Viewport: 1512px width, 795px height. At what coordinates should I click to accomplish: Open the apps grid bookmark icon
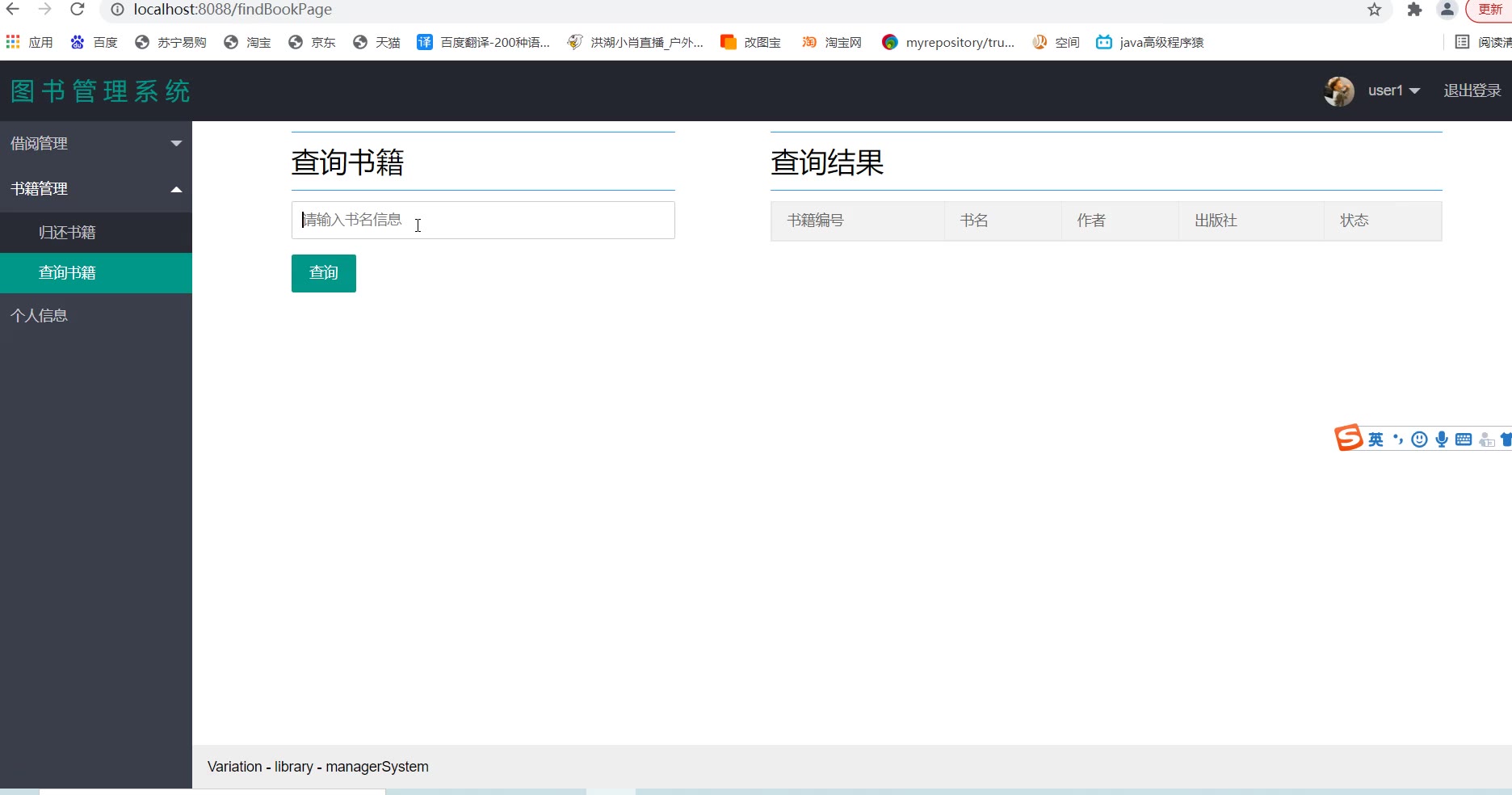pyautogui.click(x=13, y=42)
